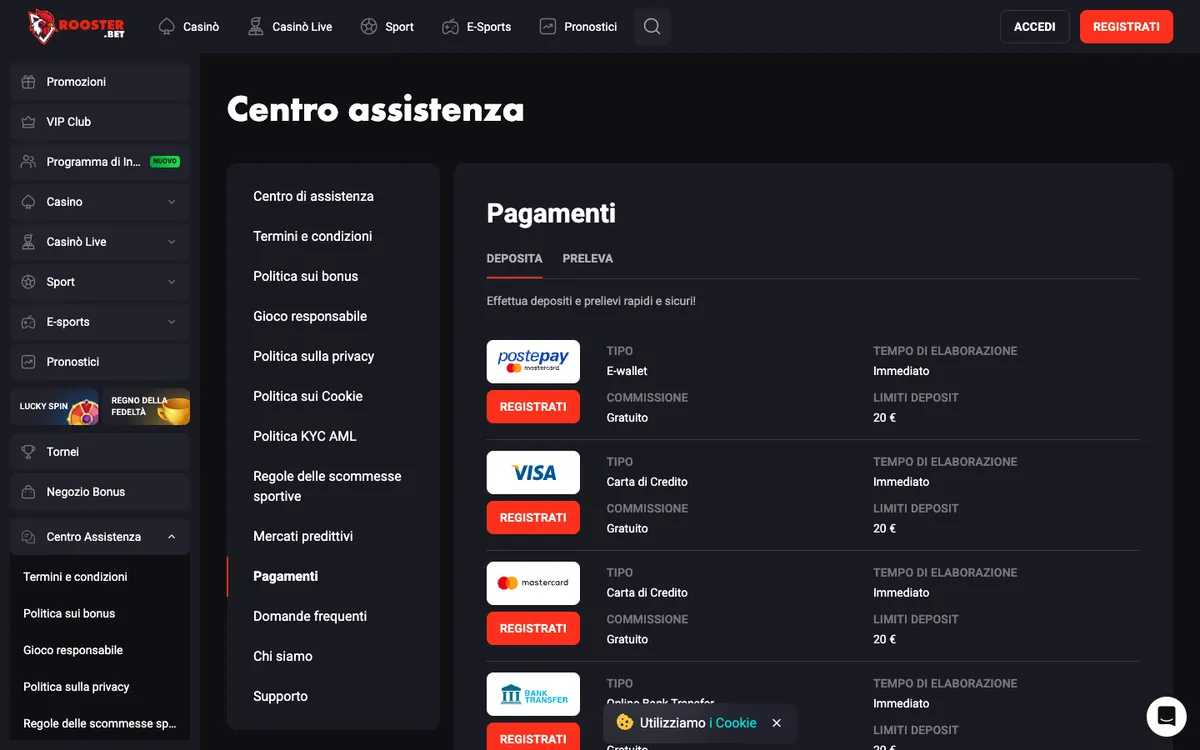Click the Tornei trophy icon
1200x750 pixels.
[x=28, y=452]
